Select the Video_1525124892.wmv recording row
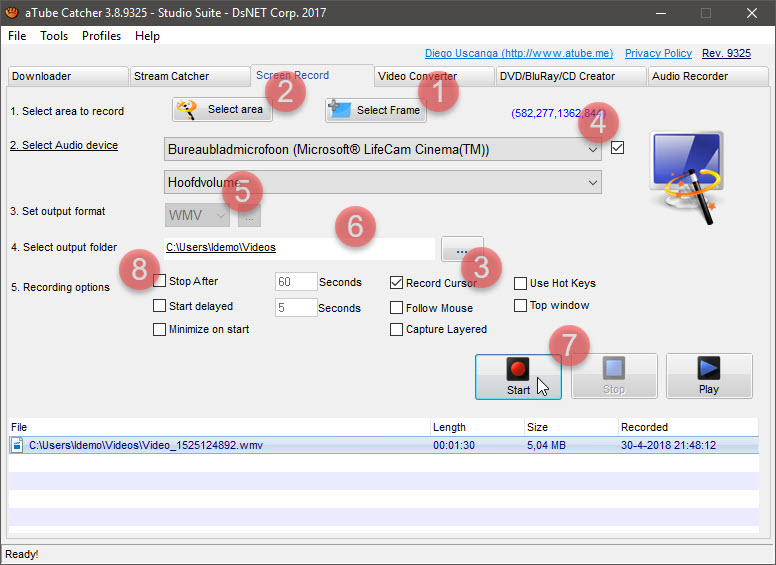Image resolution: width=776 pixels, height=565 pixels. click(x=384, y=445)
